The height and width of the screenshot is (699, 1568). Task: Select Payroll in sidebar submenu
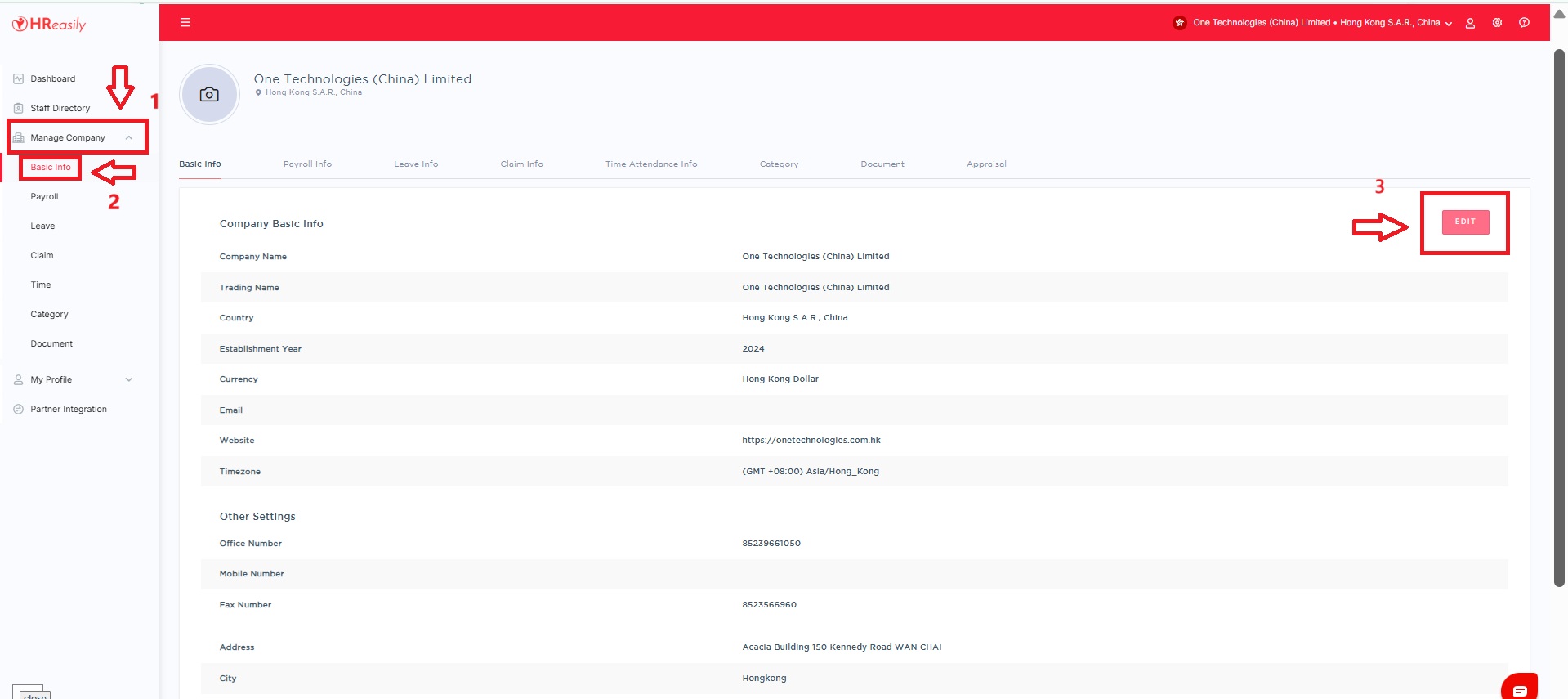tap(44, 197)
